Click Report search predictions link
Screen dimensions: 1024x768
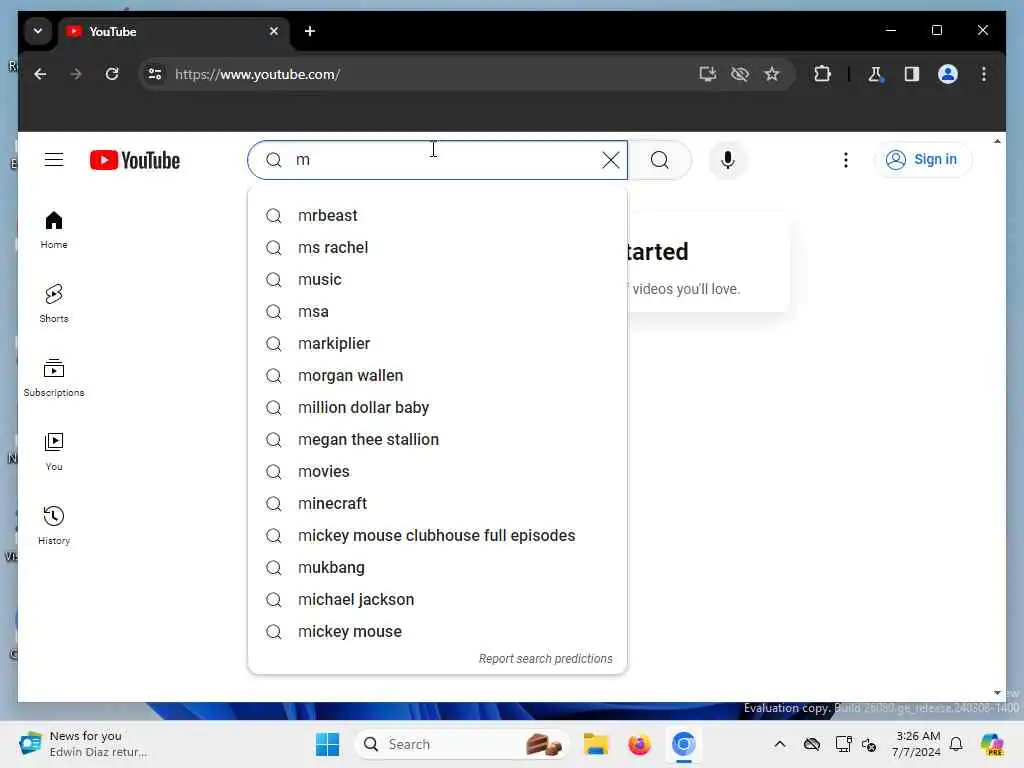click(545, 658)
